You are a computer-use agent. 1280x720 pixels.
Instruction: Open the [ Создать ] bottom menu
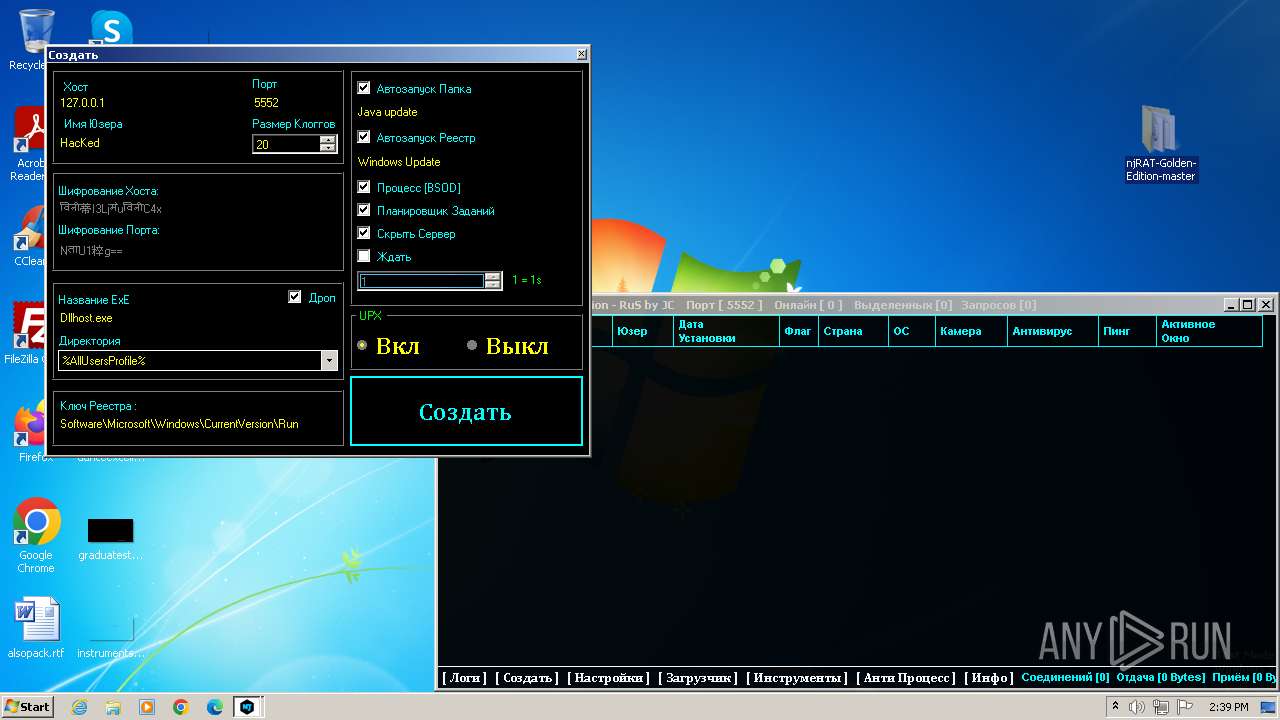coord(527,678)
